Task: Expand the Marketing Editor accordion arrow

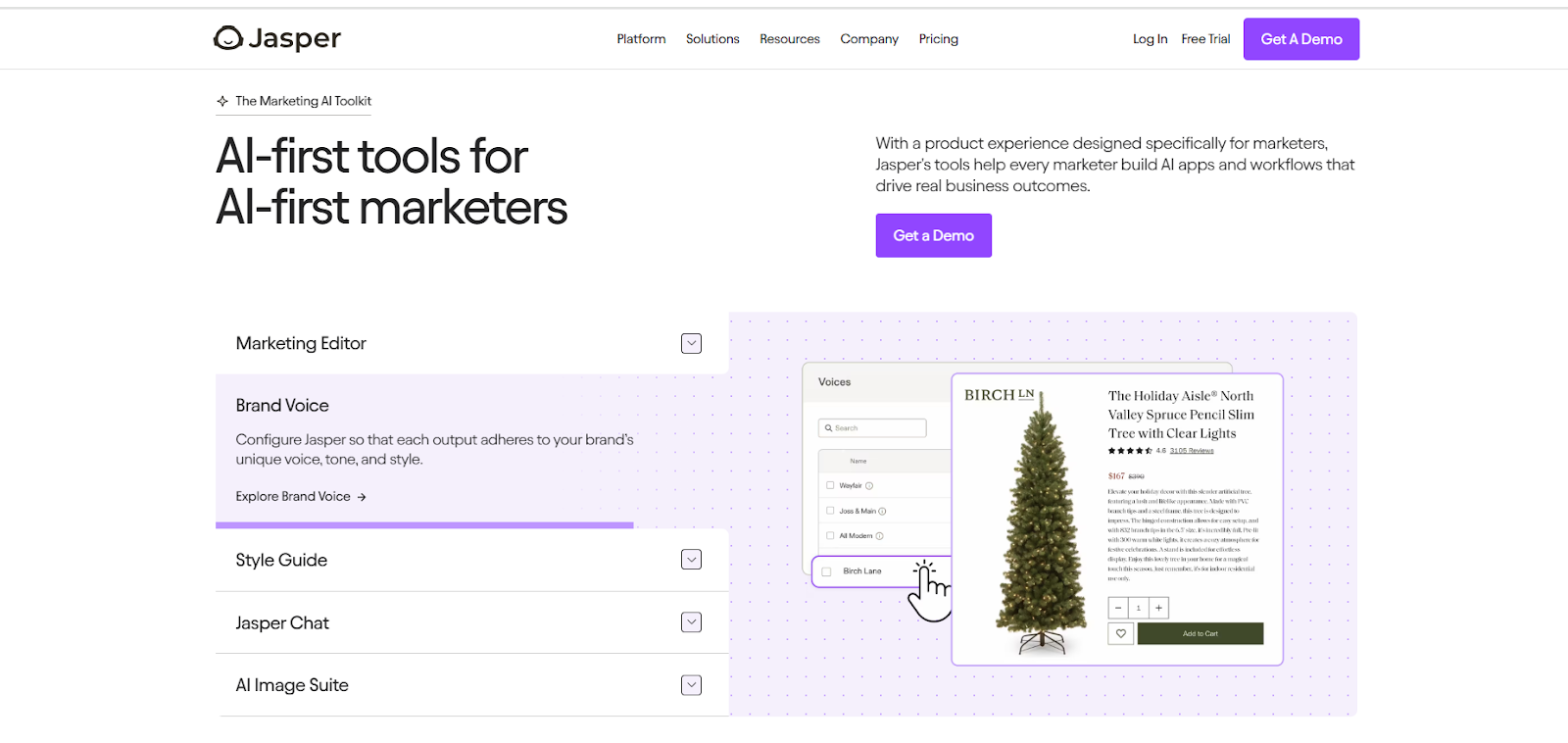Action: click(692, 343)
